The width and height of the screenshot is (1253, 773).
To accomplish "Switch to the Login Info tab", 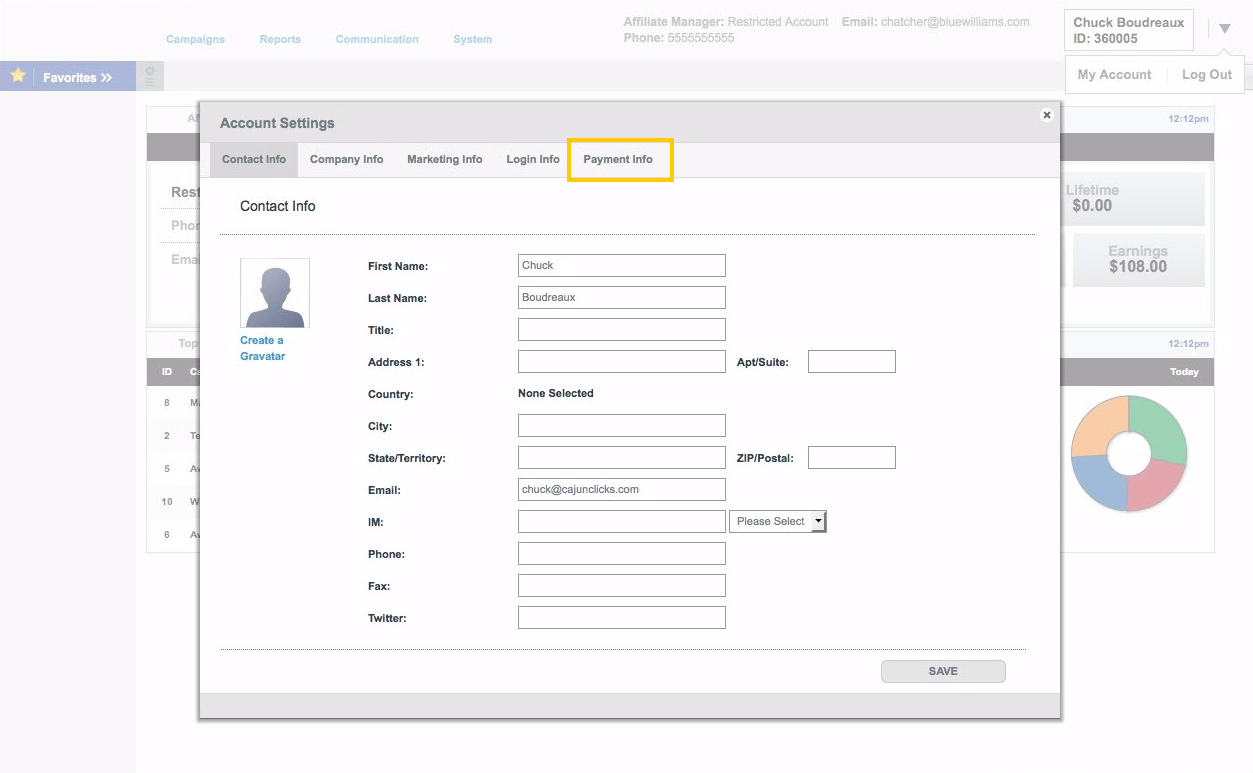I will coord(532,159).
